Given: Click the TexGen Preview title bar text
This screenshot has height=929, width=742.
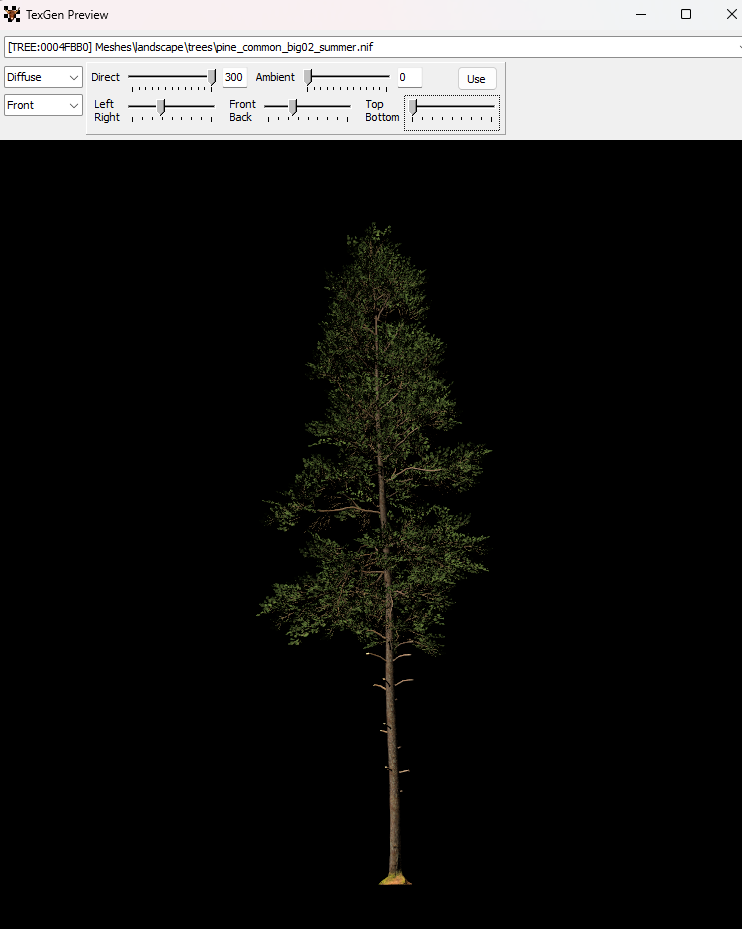Looking at the screenshot, I should point(68,15).
